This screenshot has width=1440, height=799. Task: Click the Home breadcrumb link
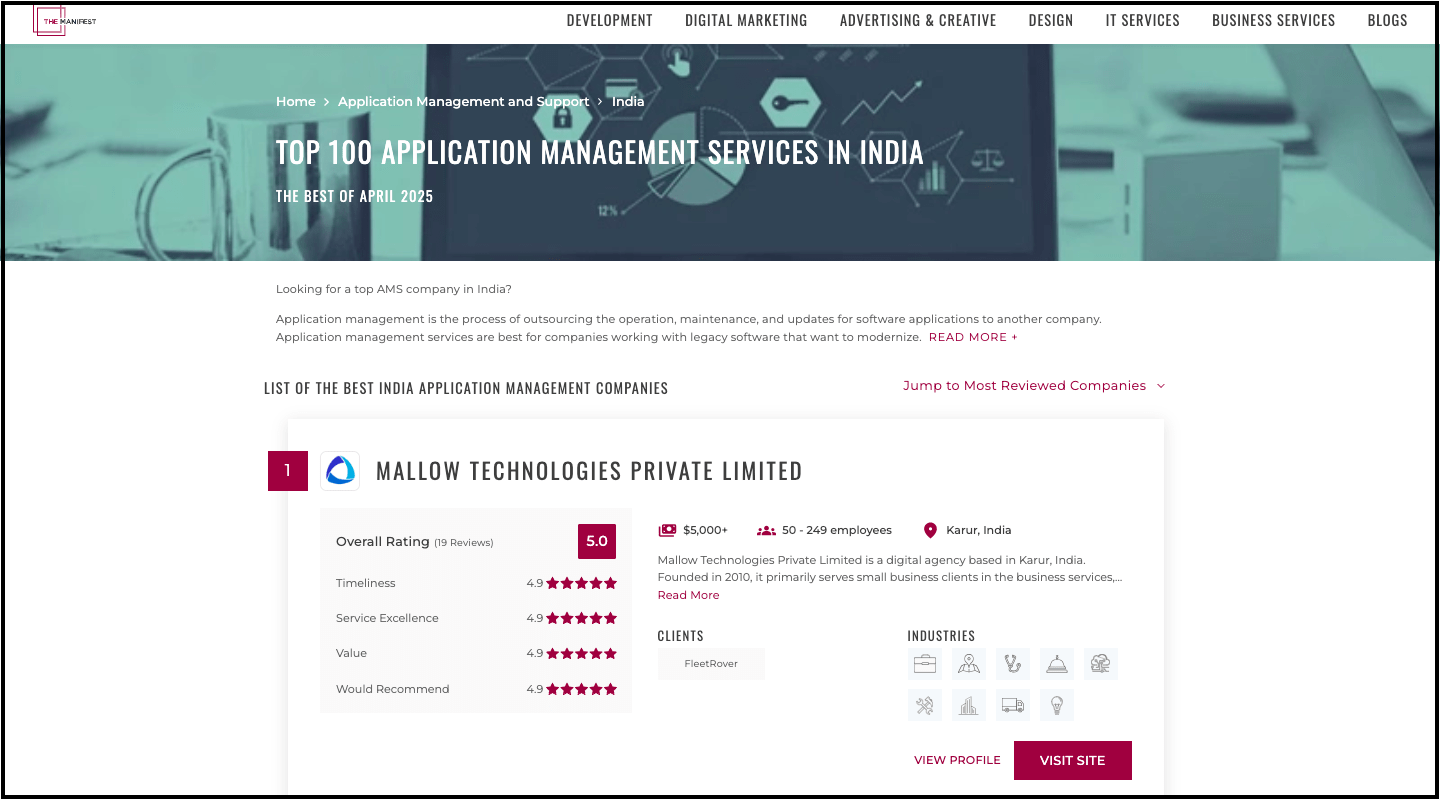point(296,102)
